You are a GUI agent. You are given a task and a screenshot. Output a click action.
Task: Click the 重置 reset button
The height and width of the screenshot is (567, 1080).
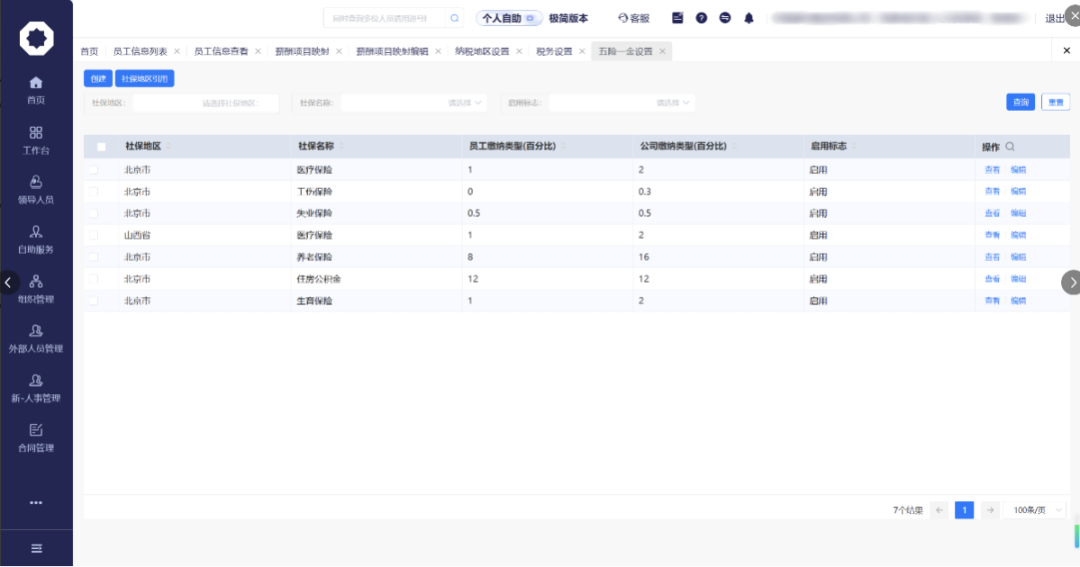pyautogui.click(x=1056, y=102)
